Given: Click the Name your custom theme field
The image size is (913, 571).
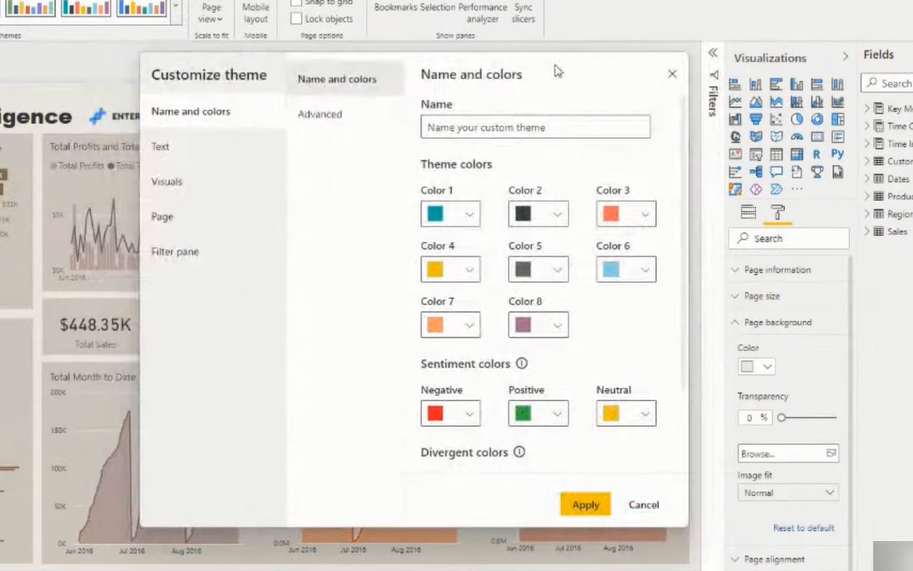Looking at the screenshot, I should [x=535, y=127].
